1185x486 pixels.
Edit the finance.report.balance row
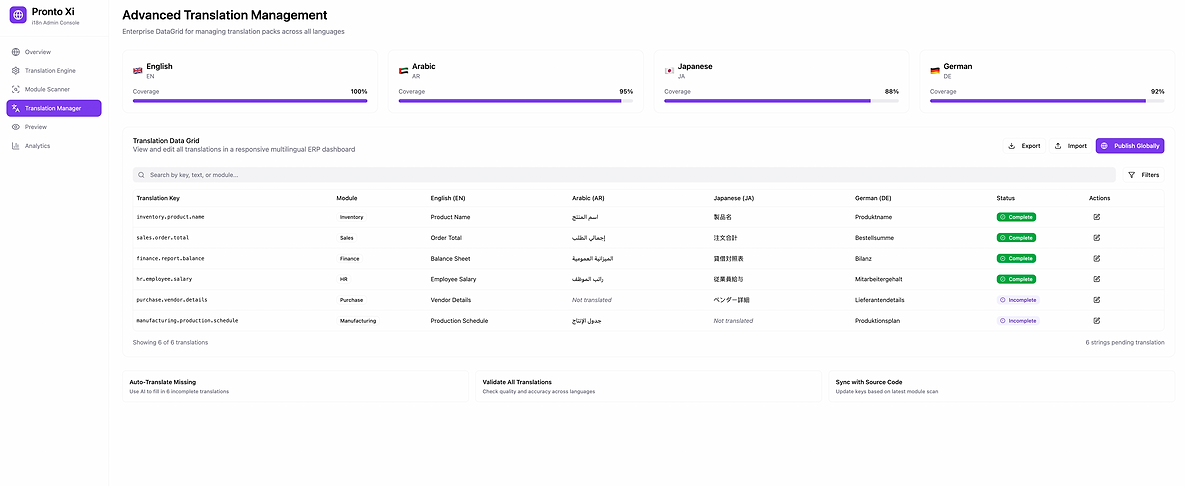1097,258
